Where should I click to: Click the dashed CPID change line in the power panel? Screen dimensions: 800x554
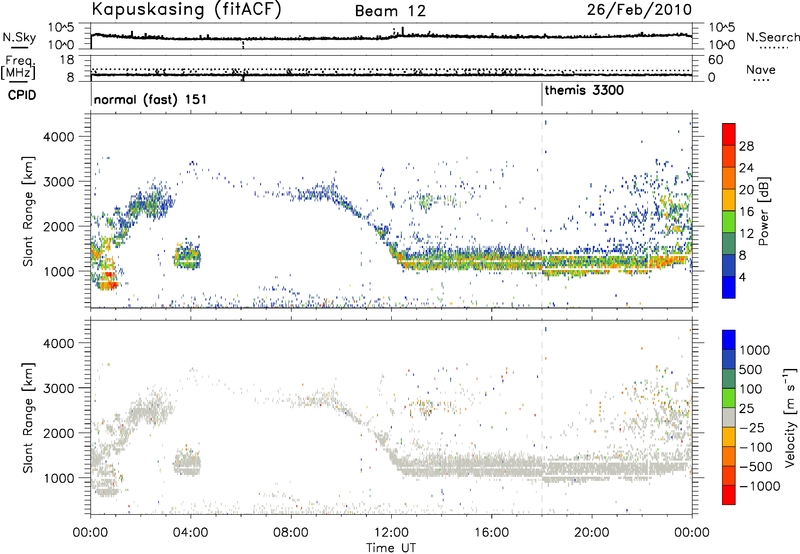click(x=542, y=211)
